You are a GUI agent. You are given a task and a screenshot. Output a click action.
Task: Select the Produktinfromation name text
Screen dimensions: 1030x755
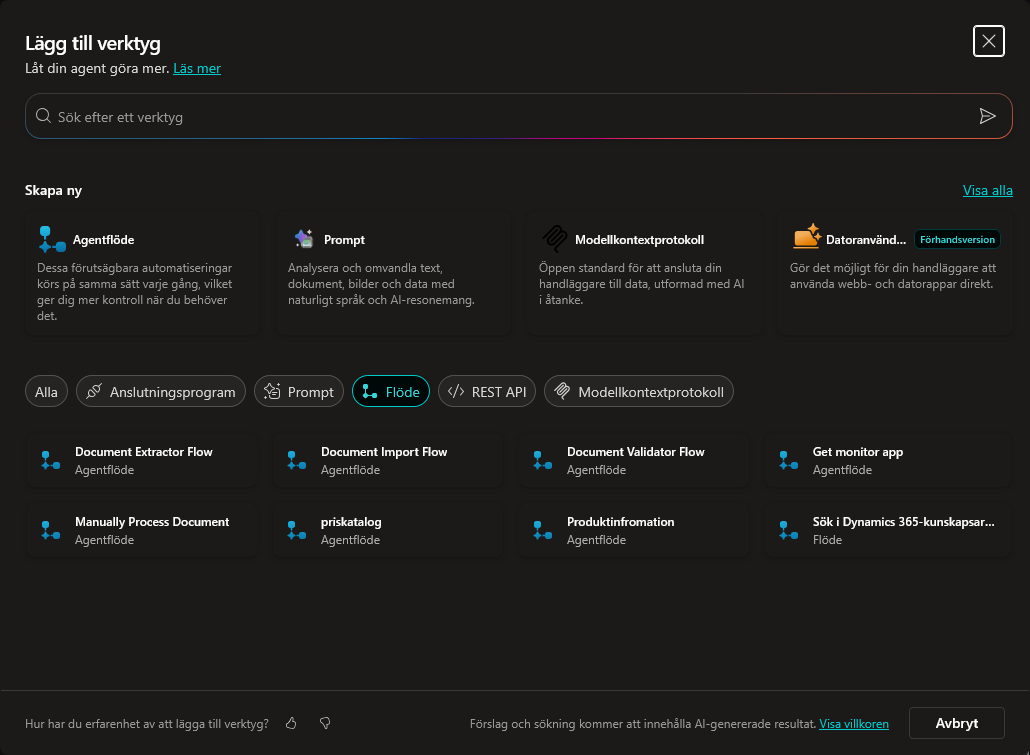pyautogui.click(x=621, y=522)
